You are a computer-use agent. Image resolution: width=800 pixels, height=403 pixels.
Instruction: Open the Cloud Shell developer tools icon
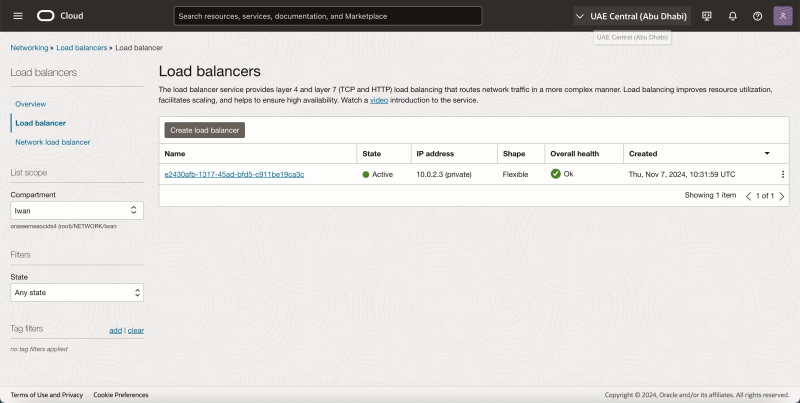click(x=707, y=16)
